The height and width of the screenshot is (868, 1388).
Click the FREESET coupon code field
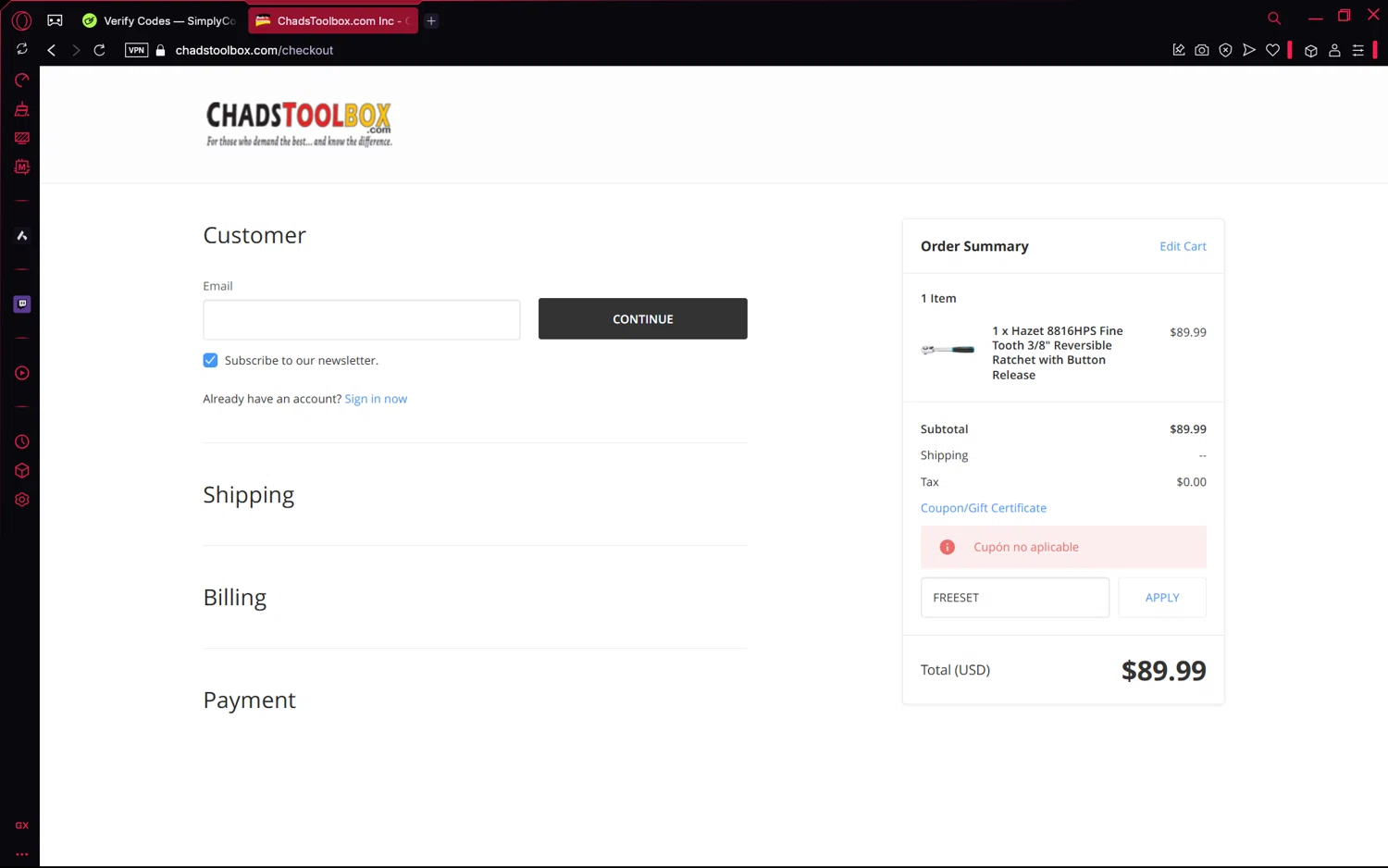[1015, 598]
